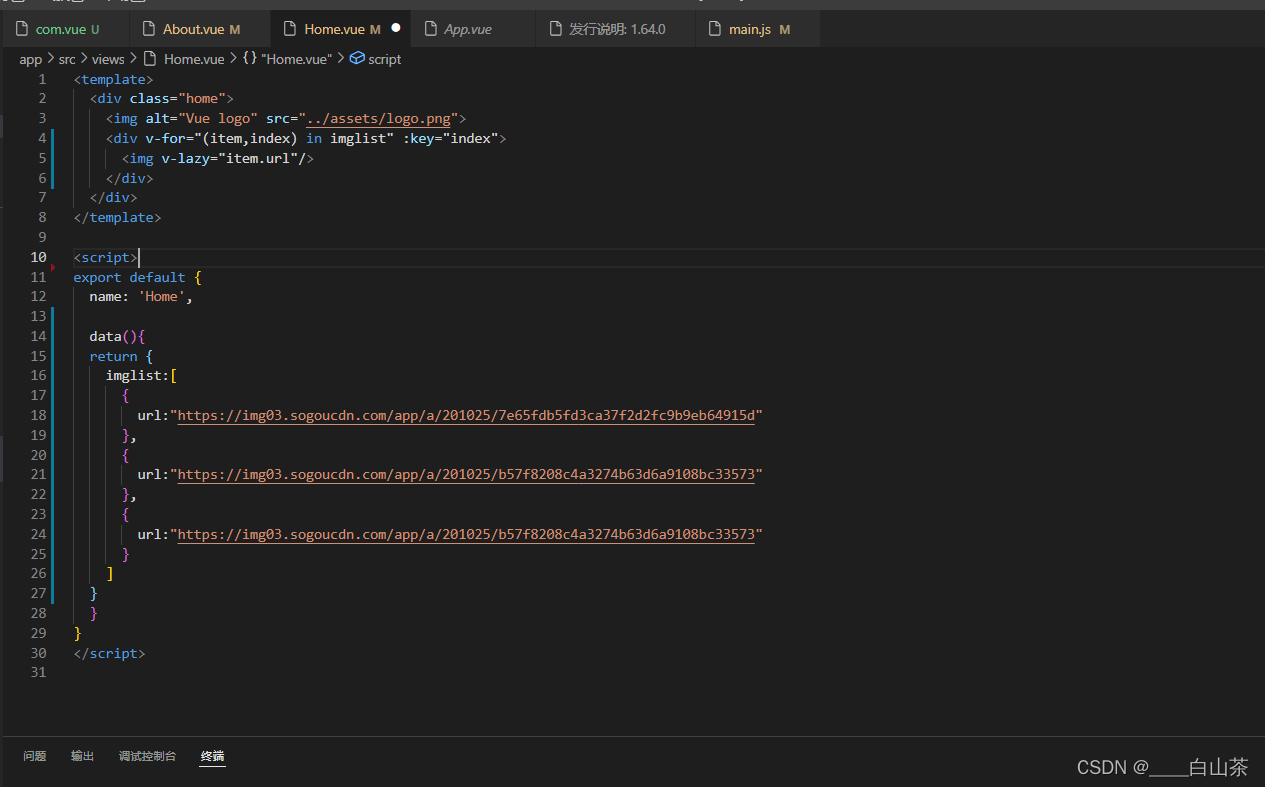Open the sogoucdn URL on line 18
Viewport: 1265px width, 787px height.
pyautogui.click(x=466, y=415)
